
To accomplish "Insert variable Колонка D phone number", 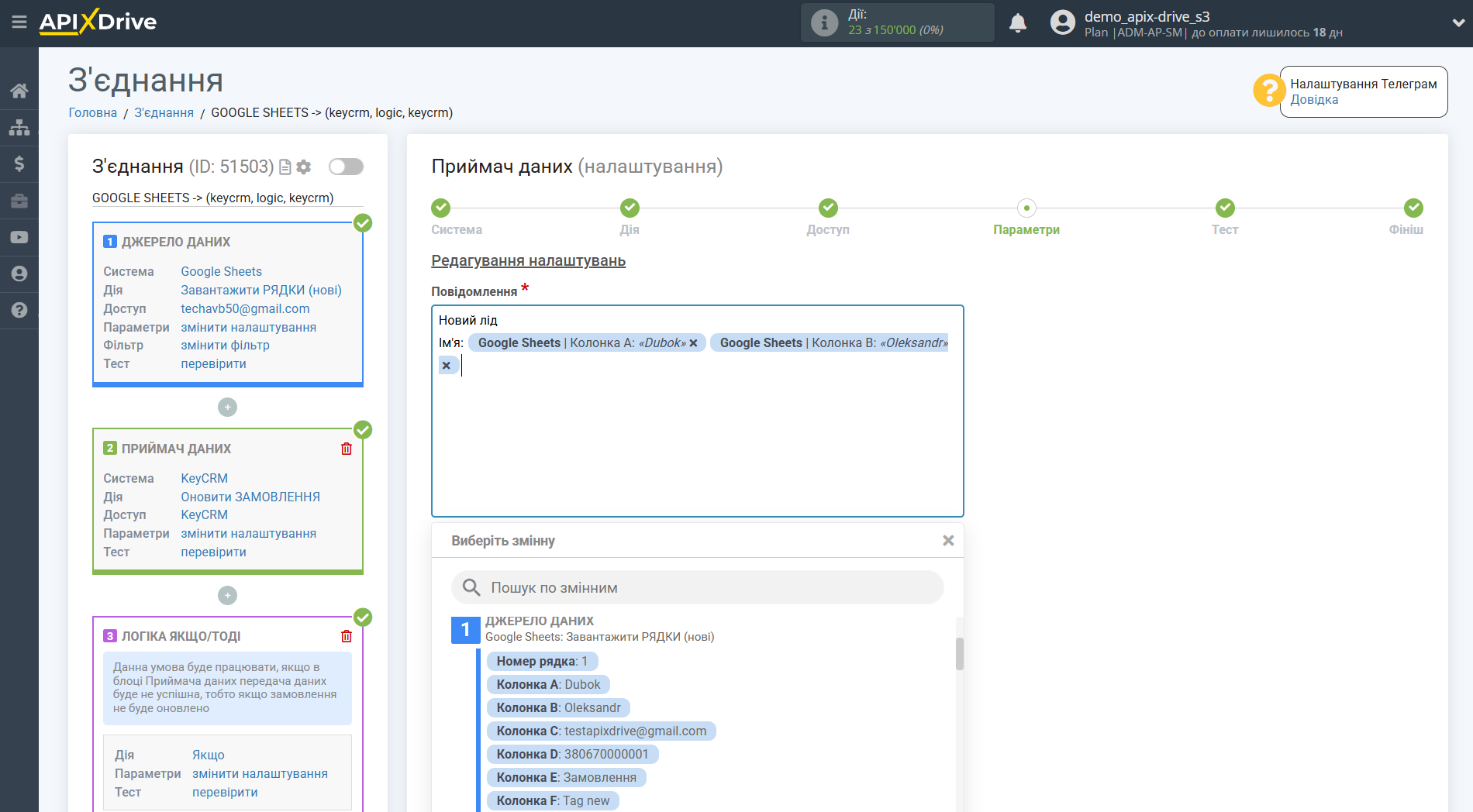I will [x=572, y=754].
